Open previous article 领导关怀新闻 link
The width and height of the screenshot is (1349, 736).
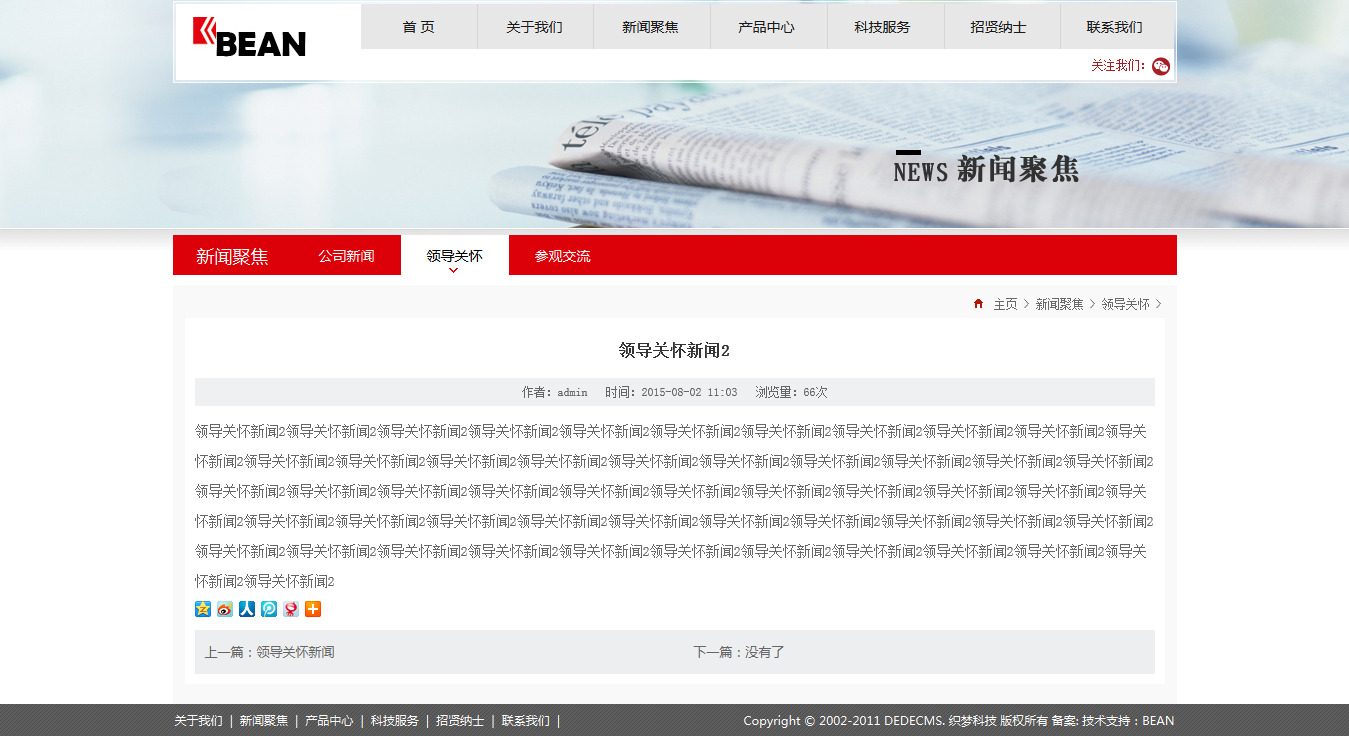(295, 652)
